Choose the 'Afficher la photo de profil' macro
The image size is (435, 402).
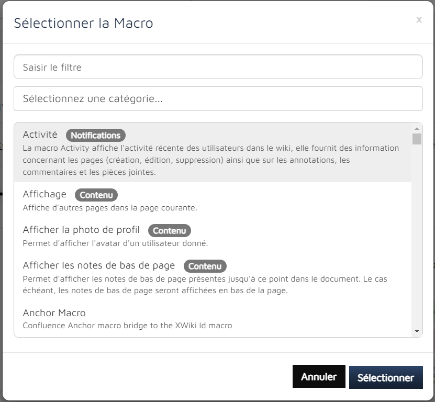point(213,235)
